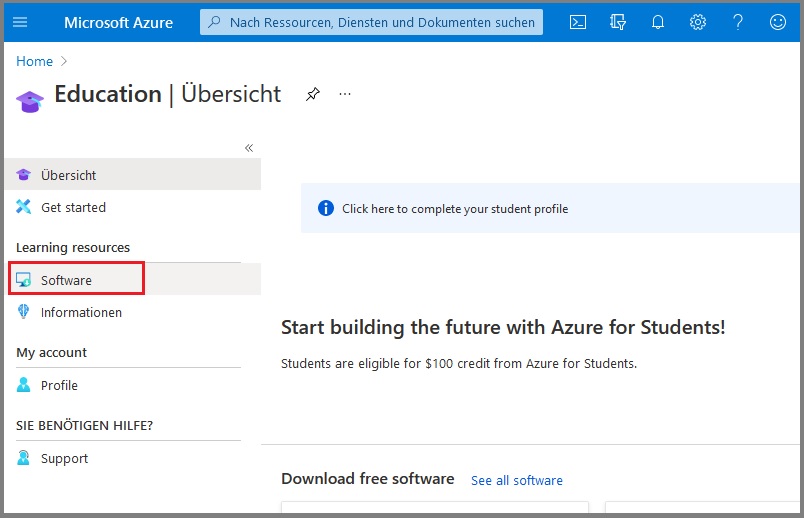This screenshot has width=804, height=518.
Task: Open portal settings gear
Action: point(698,22)
